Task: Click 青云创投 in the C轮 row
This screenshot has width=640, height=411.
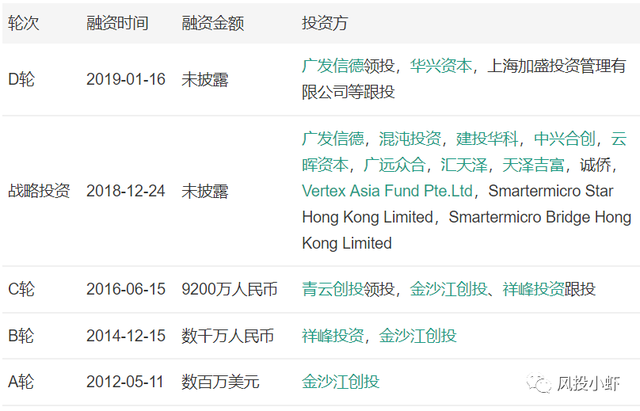Action: click(333, 289)
